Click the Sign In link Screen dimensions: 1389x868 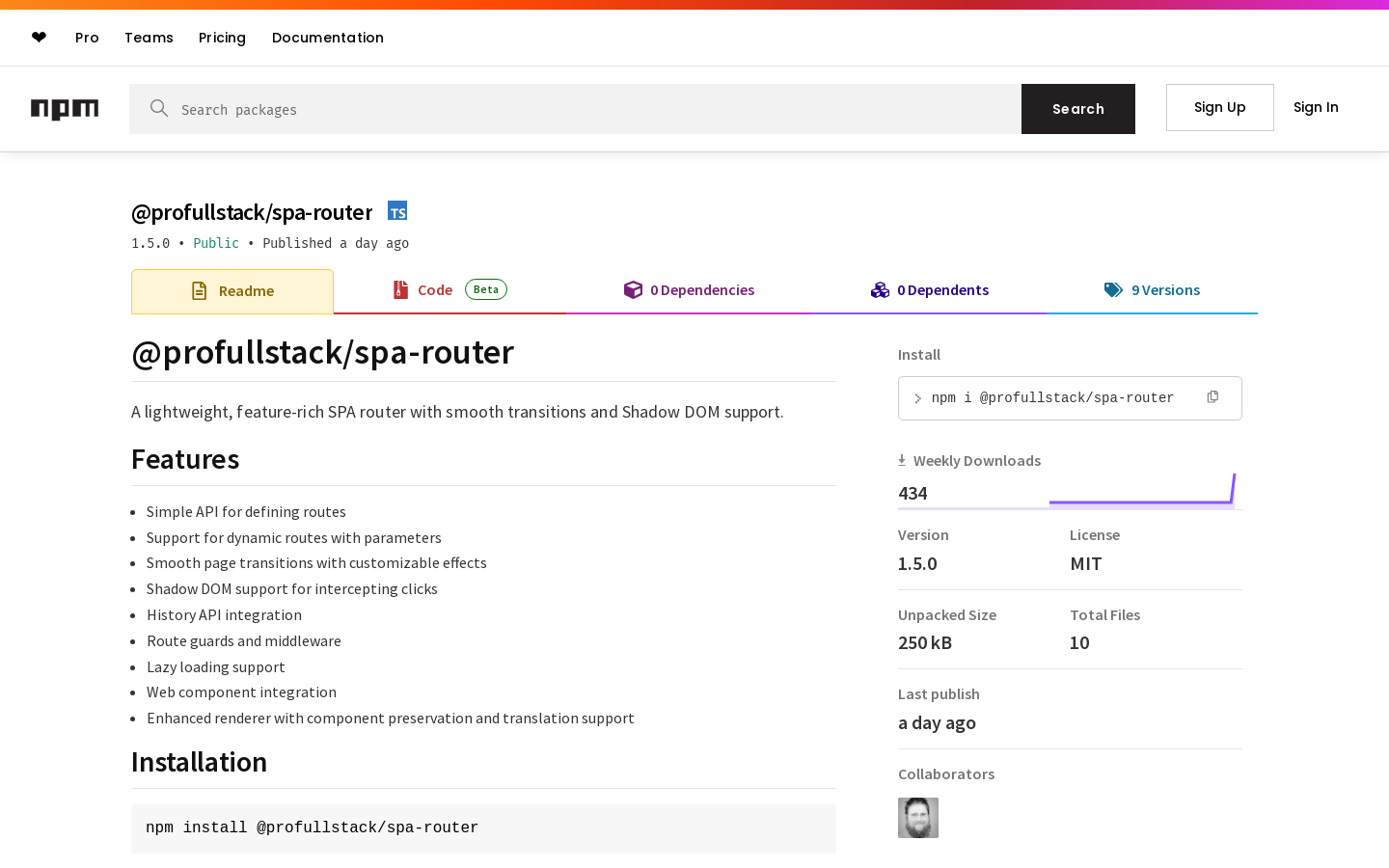(1316, 107)
